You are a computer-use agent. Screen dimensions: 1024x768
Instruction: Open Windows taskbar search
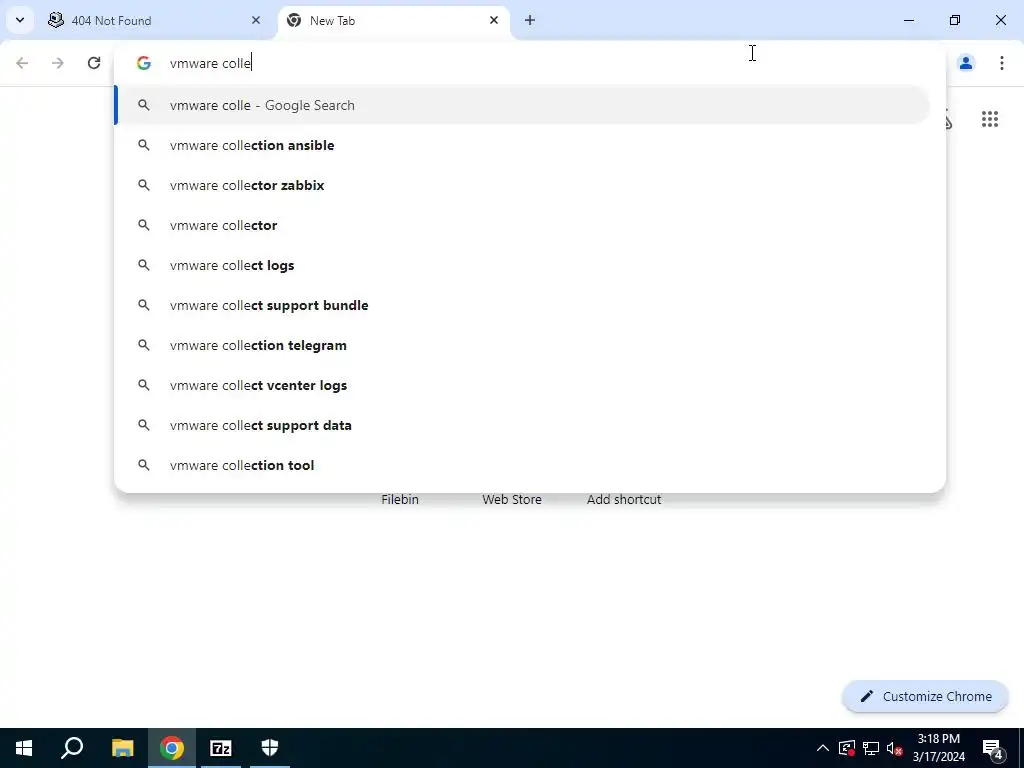point(72,748)
